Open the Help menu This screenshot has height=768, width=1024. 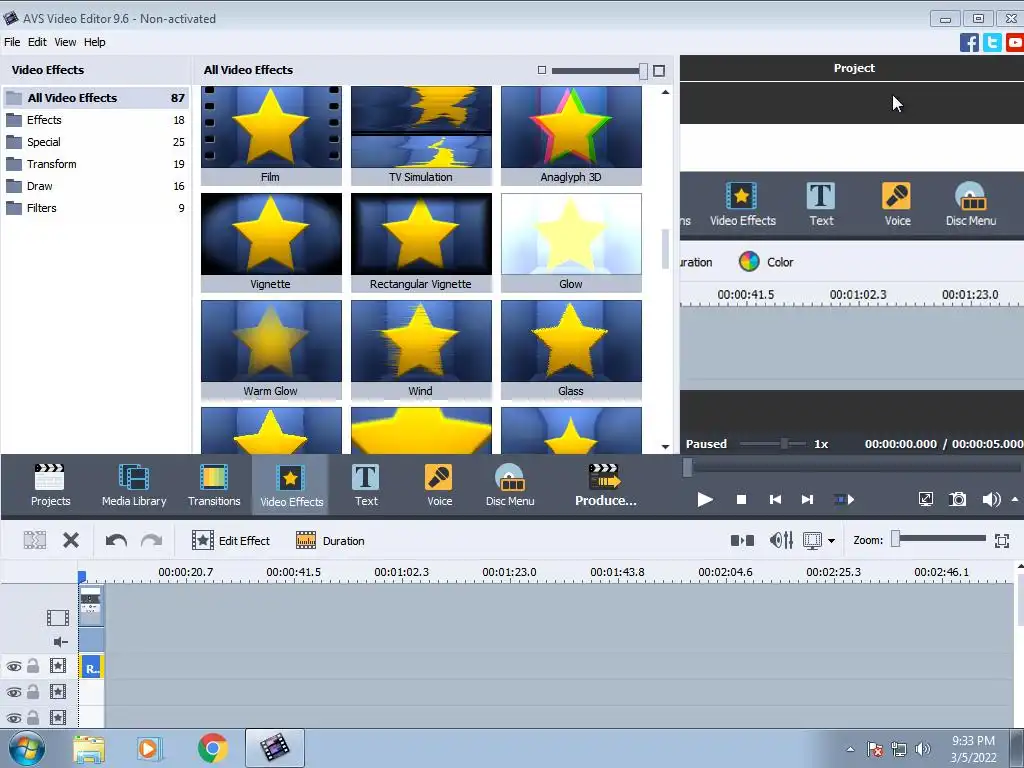[94, 42]
